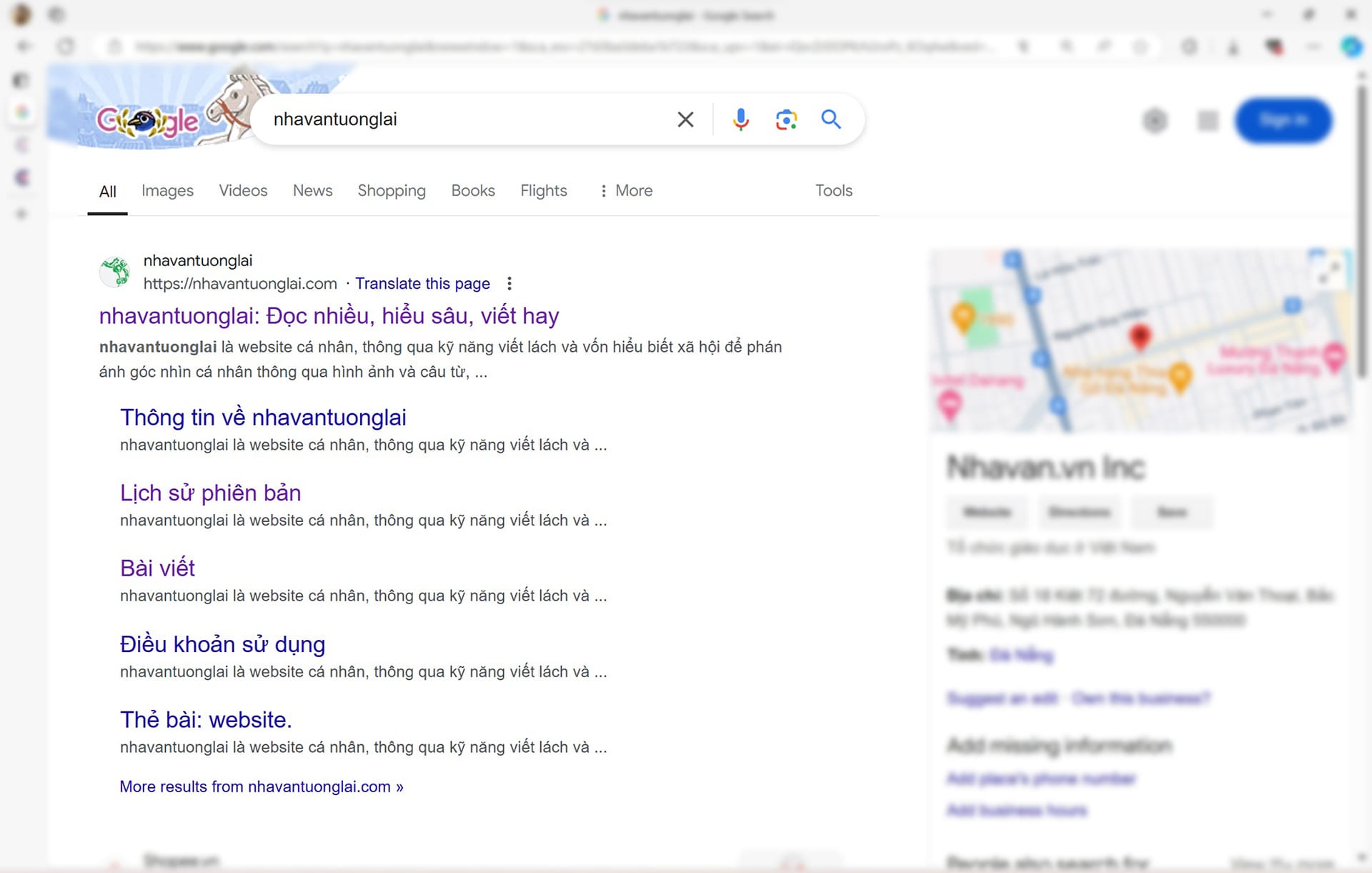This screenshot has width=1372, height=873.
Task: Click the browser back arrow
Action: pos(24,46)
